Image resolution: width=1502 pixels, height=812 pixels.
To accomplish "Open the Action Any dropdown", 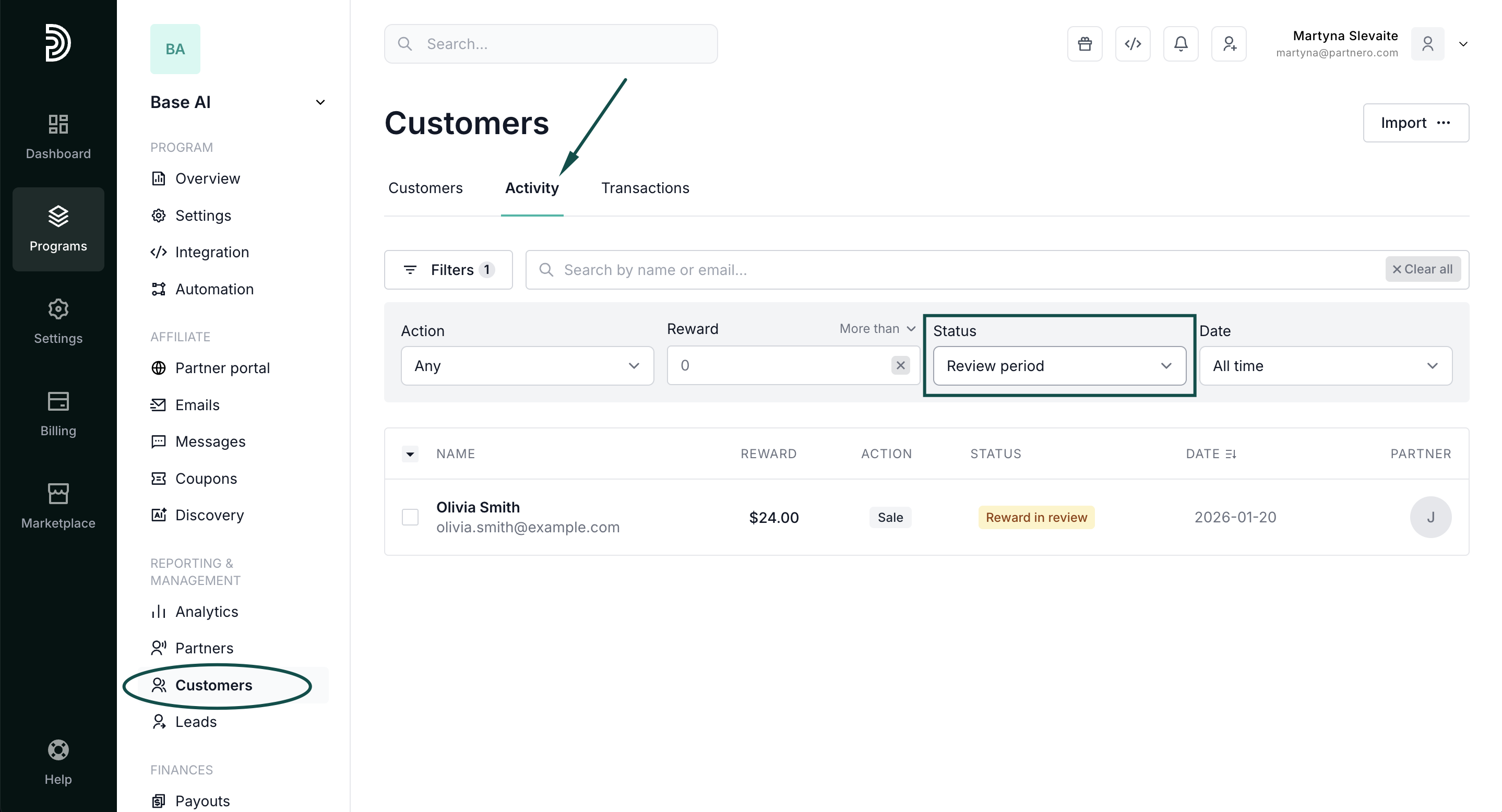I will pyautogui.click(x=527, y=365).
